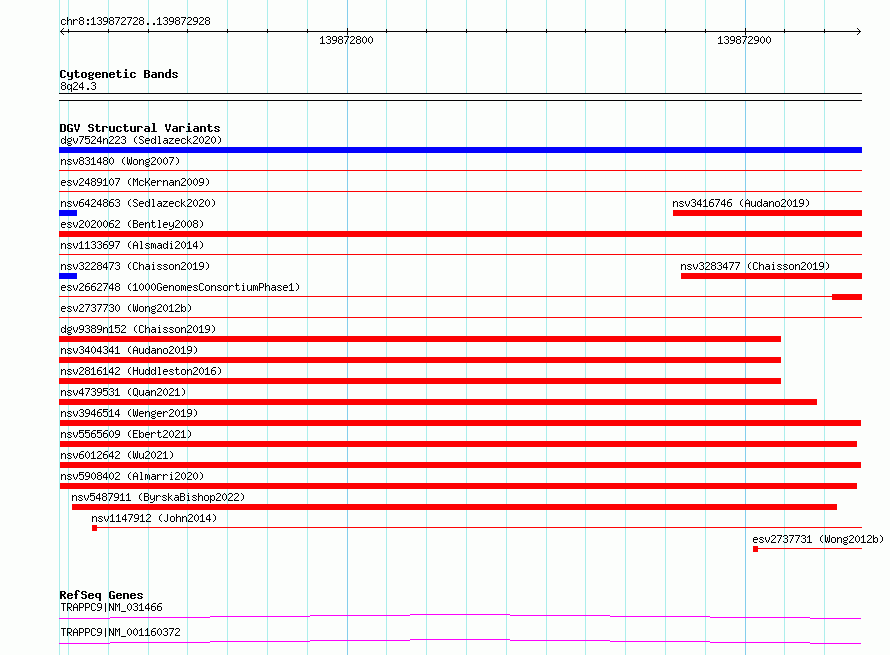The height and width of the screenshot is (655, 890).
Task: Click nsv2816142 (Huddleston2016) label
Action: click(x=141, y=371)
